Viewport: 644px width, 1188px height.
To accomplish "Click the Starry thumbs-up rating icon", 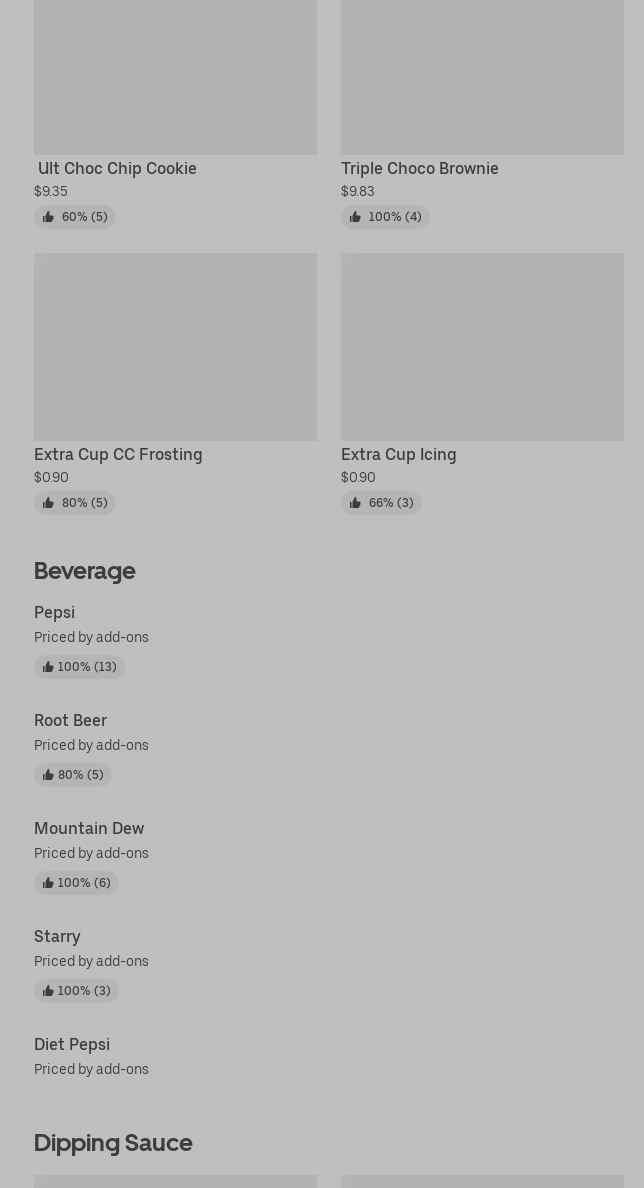I will [x=48, y=991].
